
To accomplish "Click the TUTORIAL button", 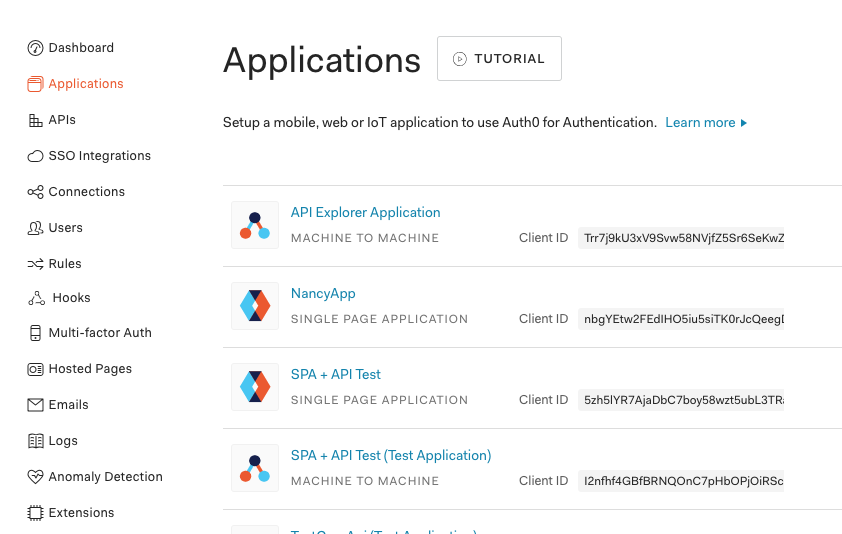I will tap(499, 59).
